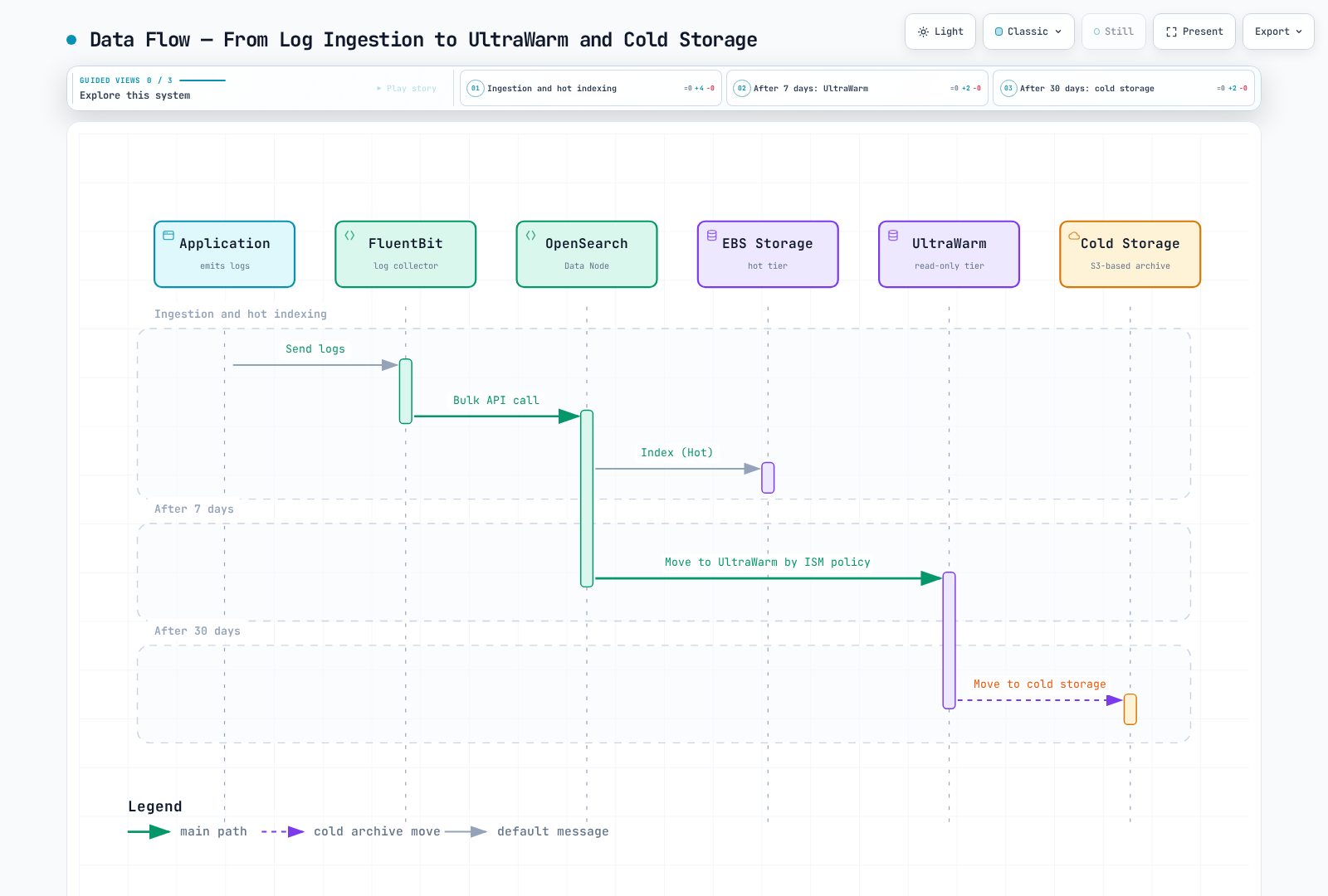Click Play story

(x=407, y=88)
